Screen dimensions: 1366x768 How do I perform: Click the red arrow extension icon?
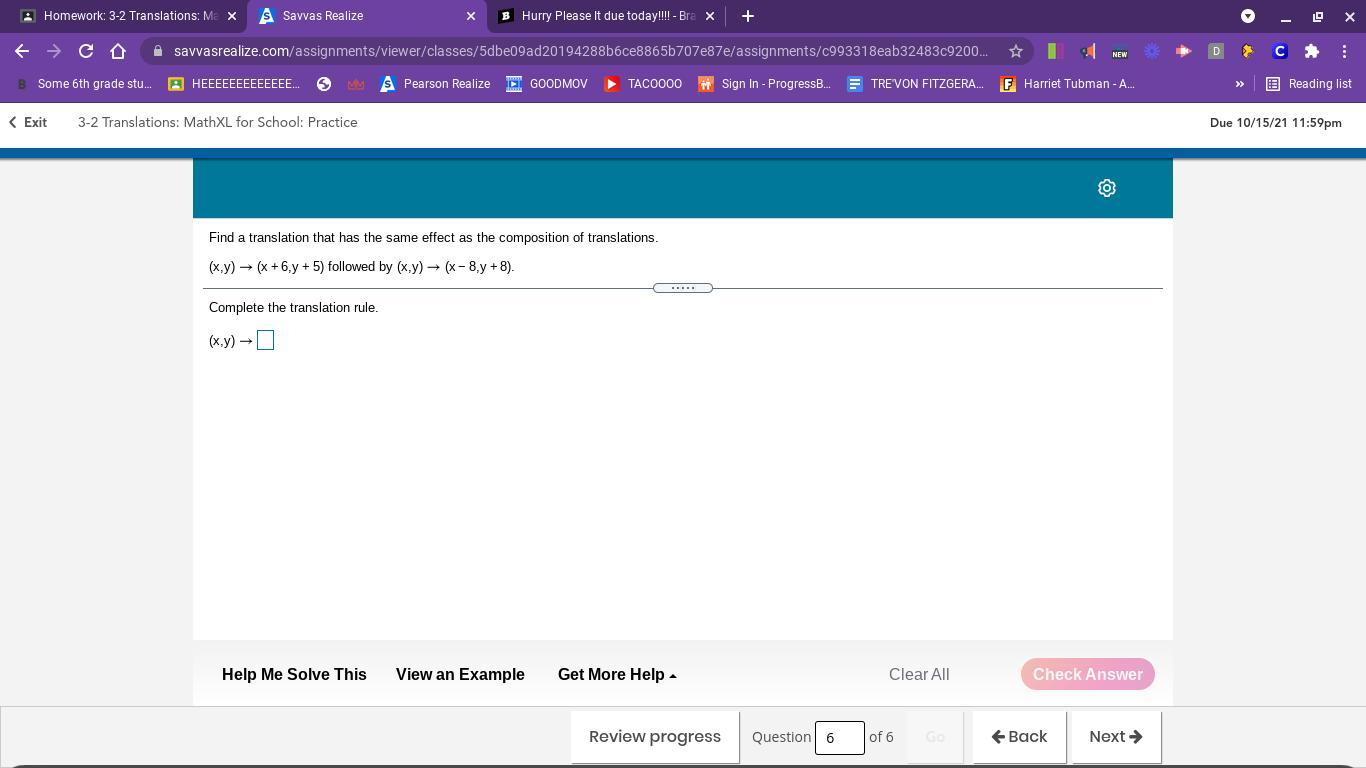click(1184, 51)
